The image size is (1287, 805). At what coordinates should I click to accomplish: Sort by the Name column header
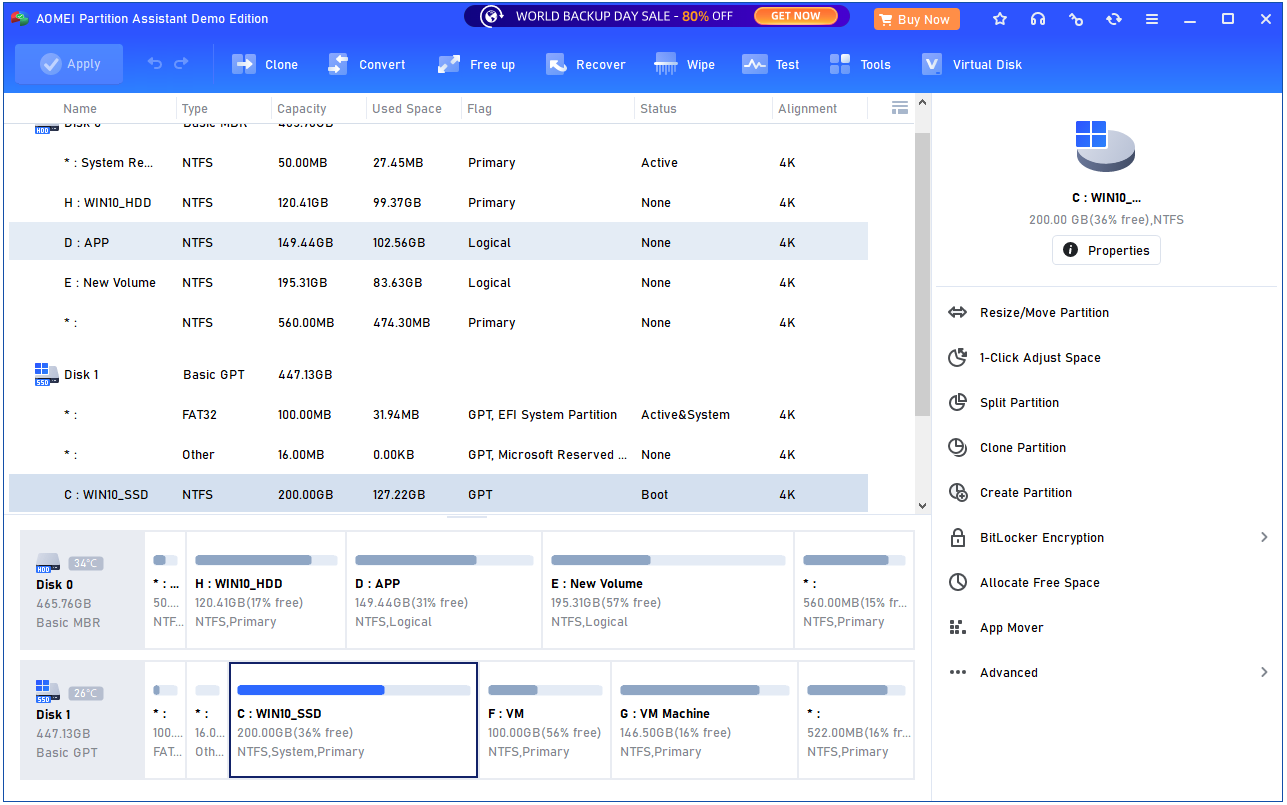pyautogui.click(x=80, y=109)
